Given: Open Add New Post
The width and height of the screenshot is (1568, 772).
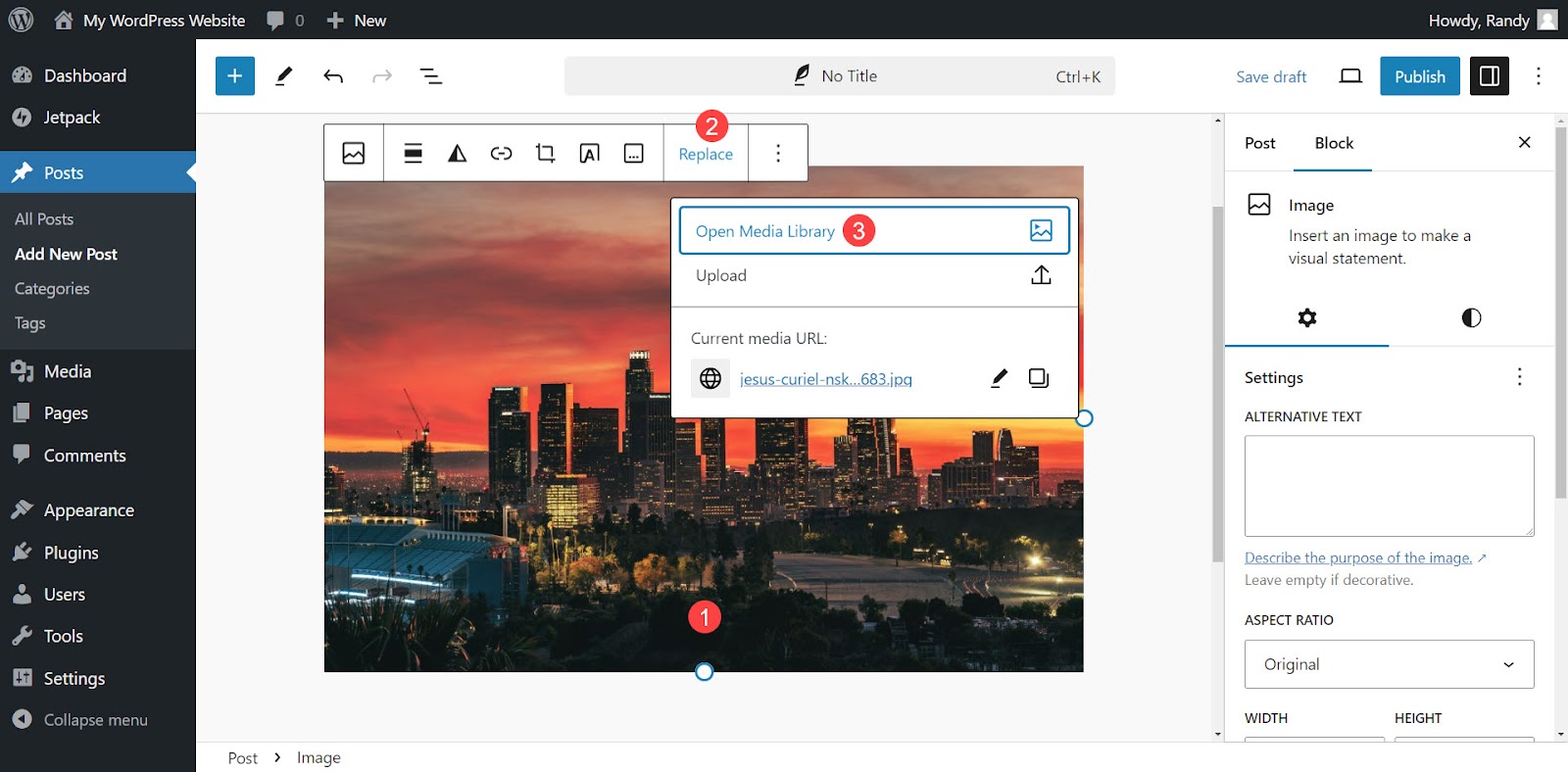Looking at the screenshot, I should tap(66, 254).
